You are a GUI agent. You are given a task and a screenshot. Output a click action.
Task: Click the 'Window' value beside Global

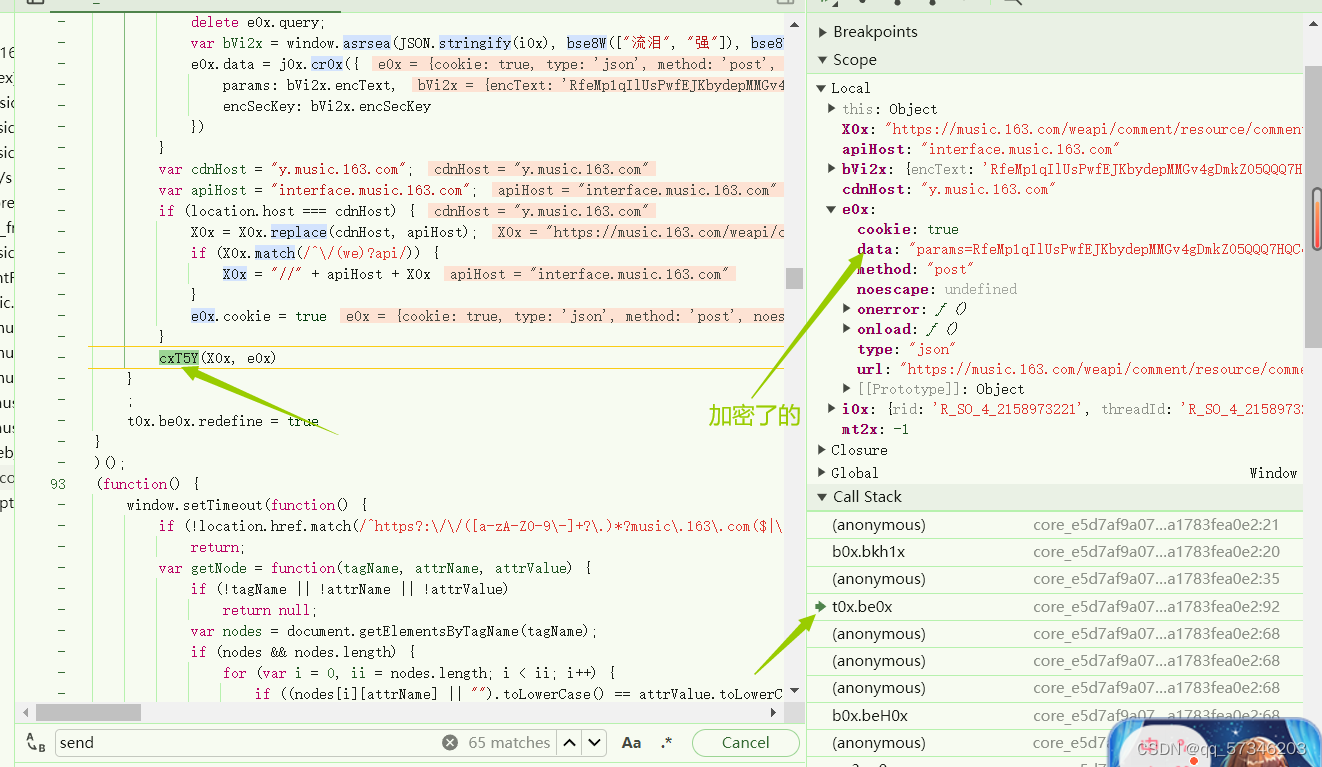coord(1273,473)
